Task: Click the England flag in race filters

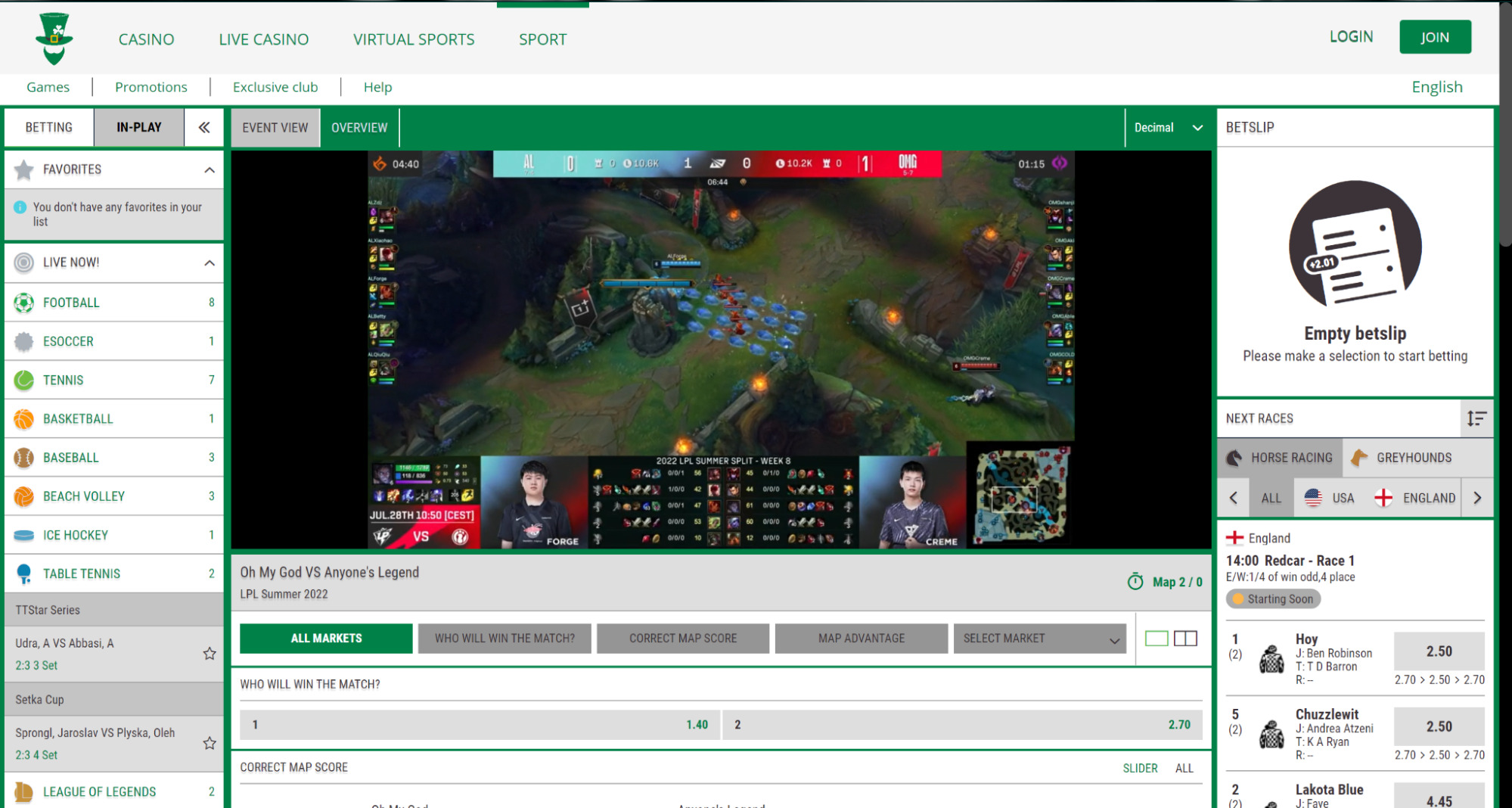Action: point(1383,498)
